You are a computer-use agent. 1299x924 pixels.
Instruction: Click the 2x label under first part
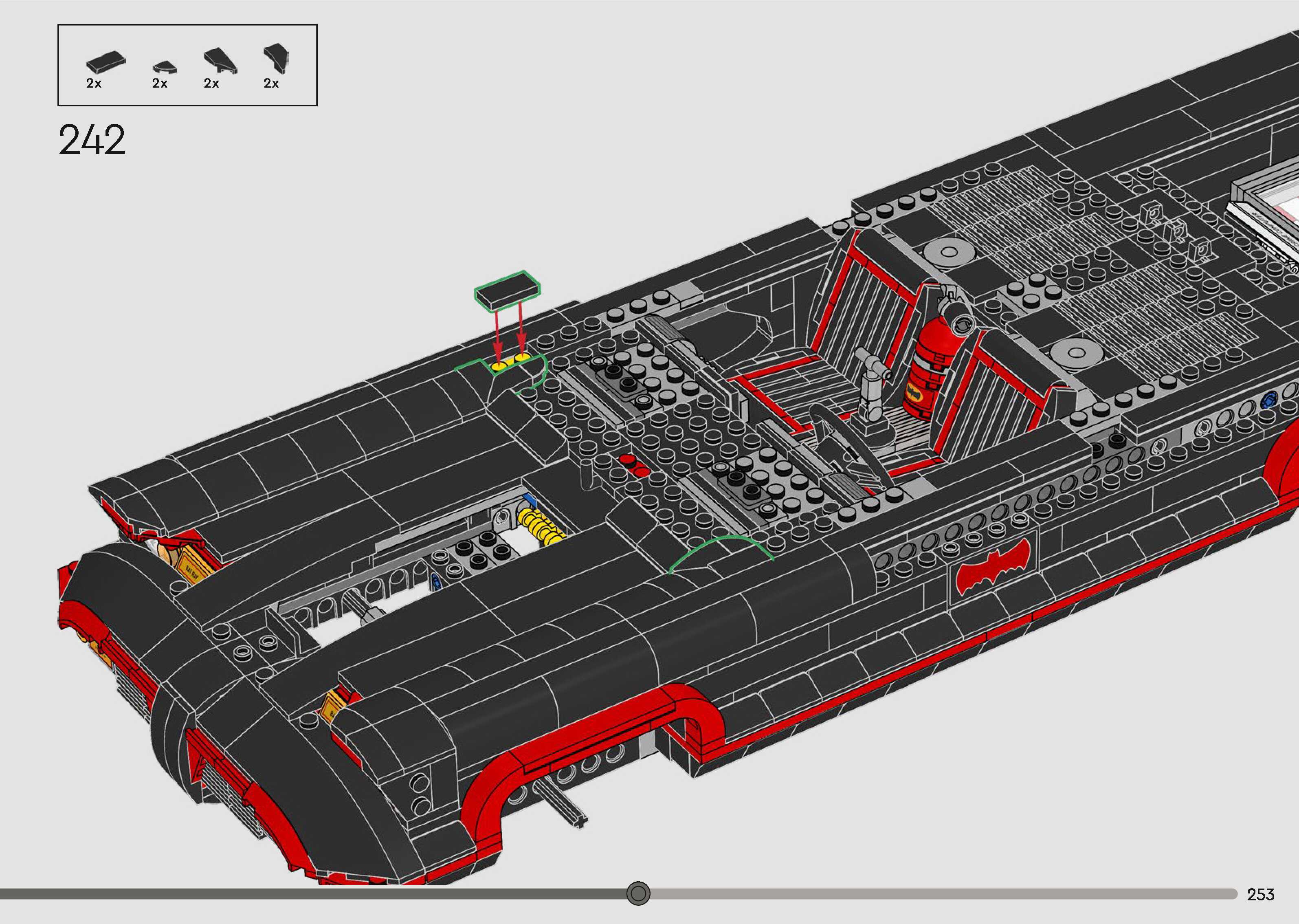(x=94, y=84)
